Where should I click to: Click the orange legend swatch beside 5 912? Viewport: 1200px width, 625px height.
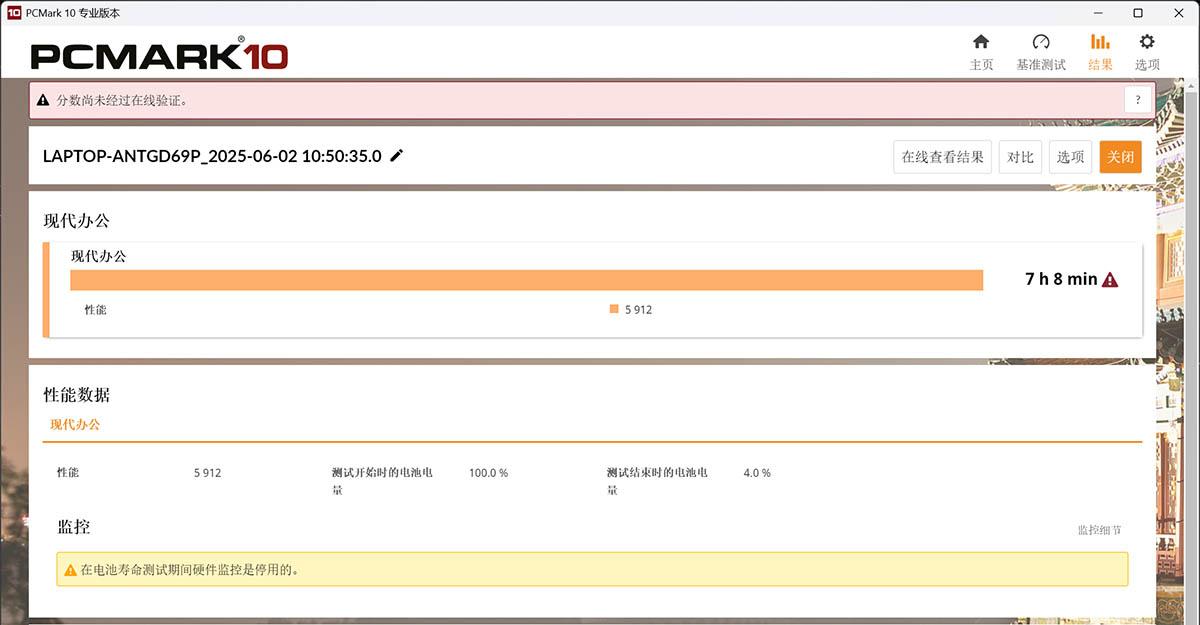(x=614, y=309)
